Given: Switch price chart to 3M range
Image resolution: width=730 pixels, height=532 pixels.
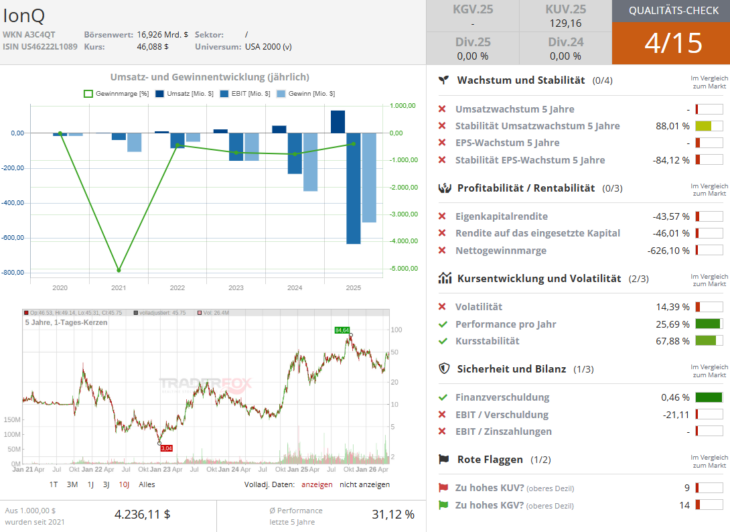Looking at the screenshot, I should pos(72,485).
